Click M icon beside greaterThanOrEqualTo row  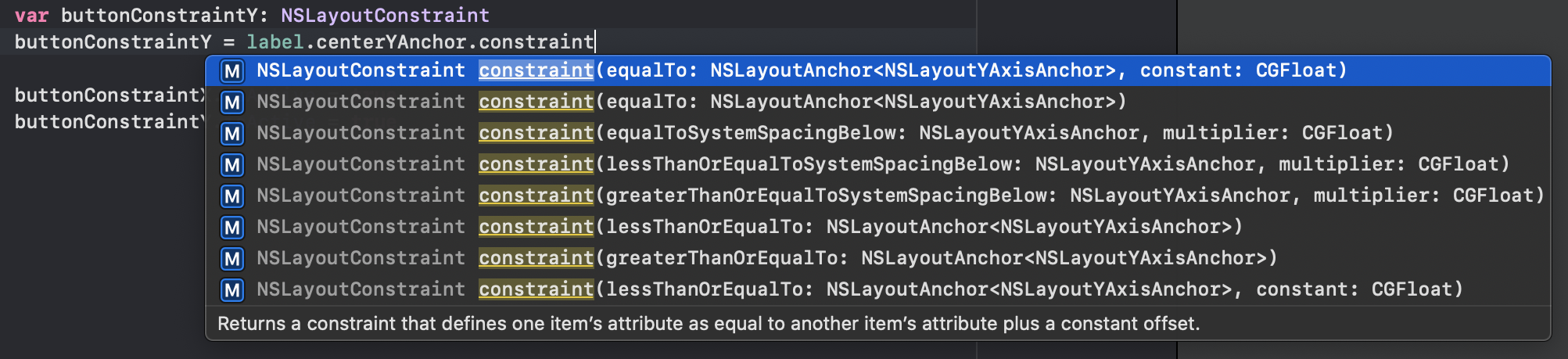click(x=232, y=259)
